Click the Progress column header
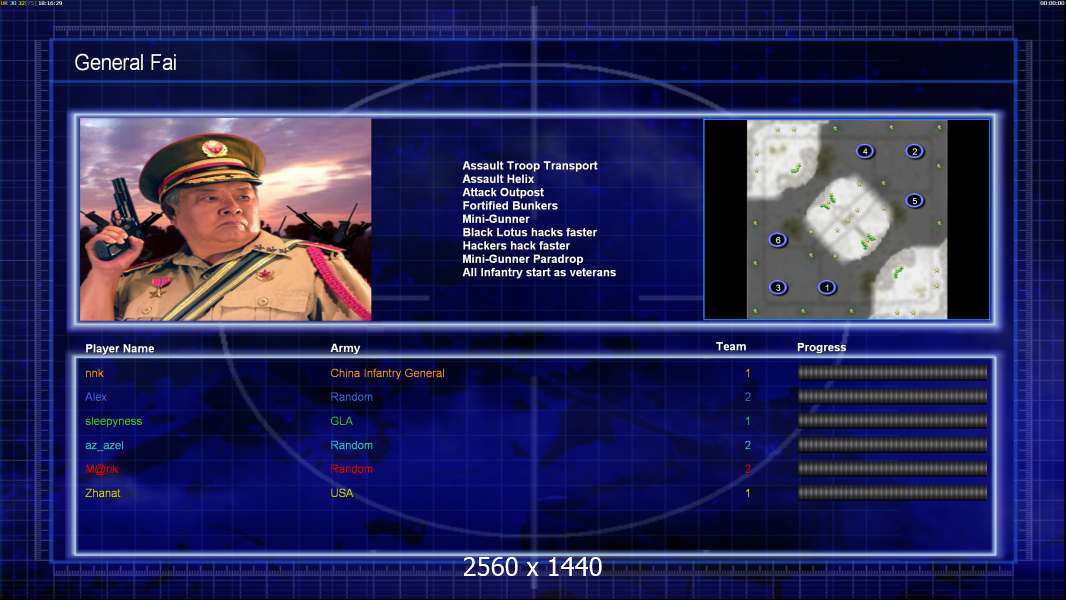The image size is (1066, 600). click(x=821, y=347)
